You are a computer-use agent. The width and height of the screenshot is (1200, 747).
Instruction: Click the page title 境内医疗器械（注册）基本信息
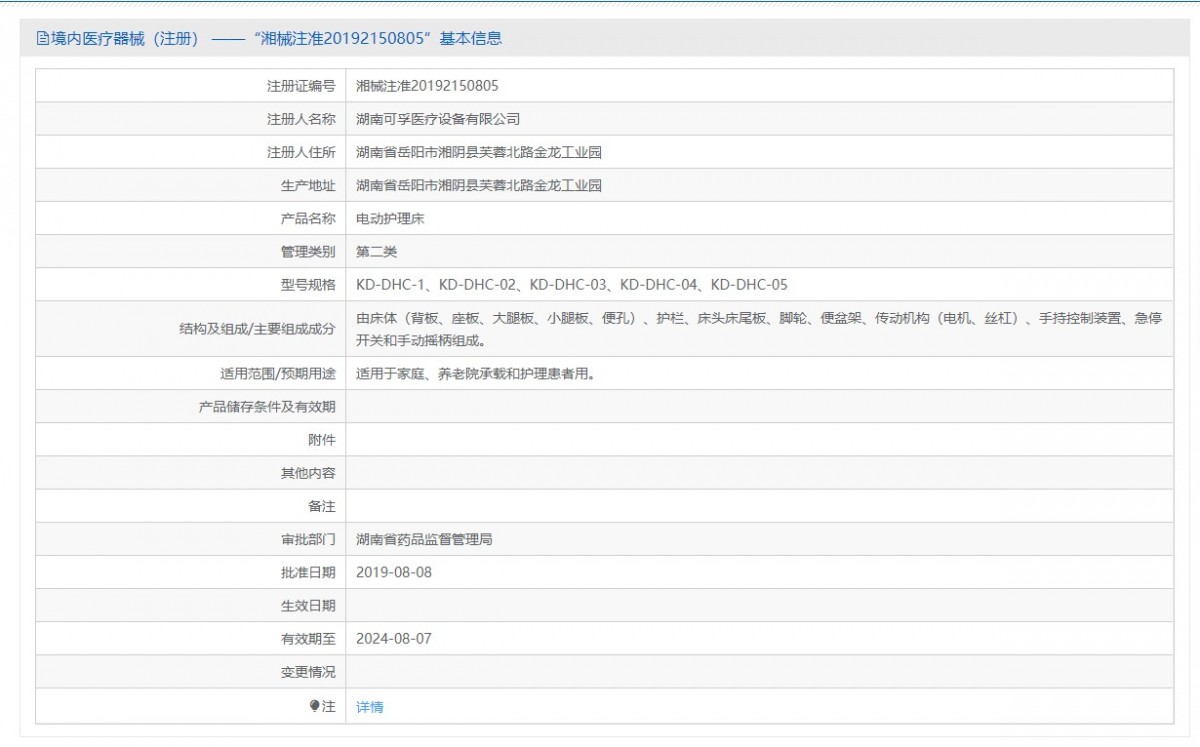(x=277, y=39)
